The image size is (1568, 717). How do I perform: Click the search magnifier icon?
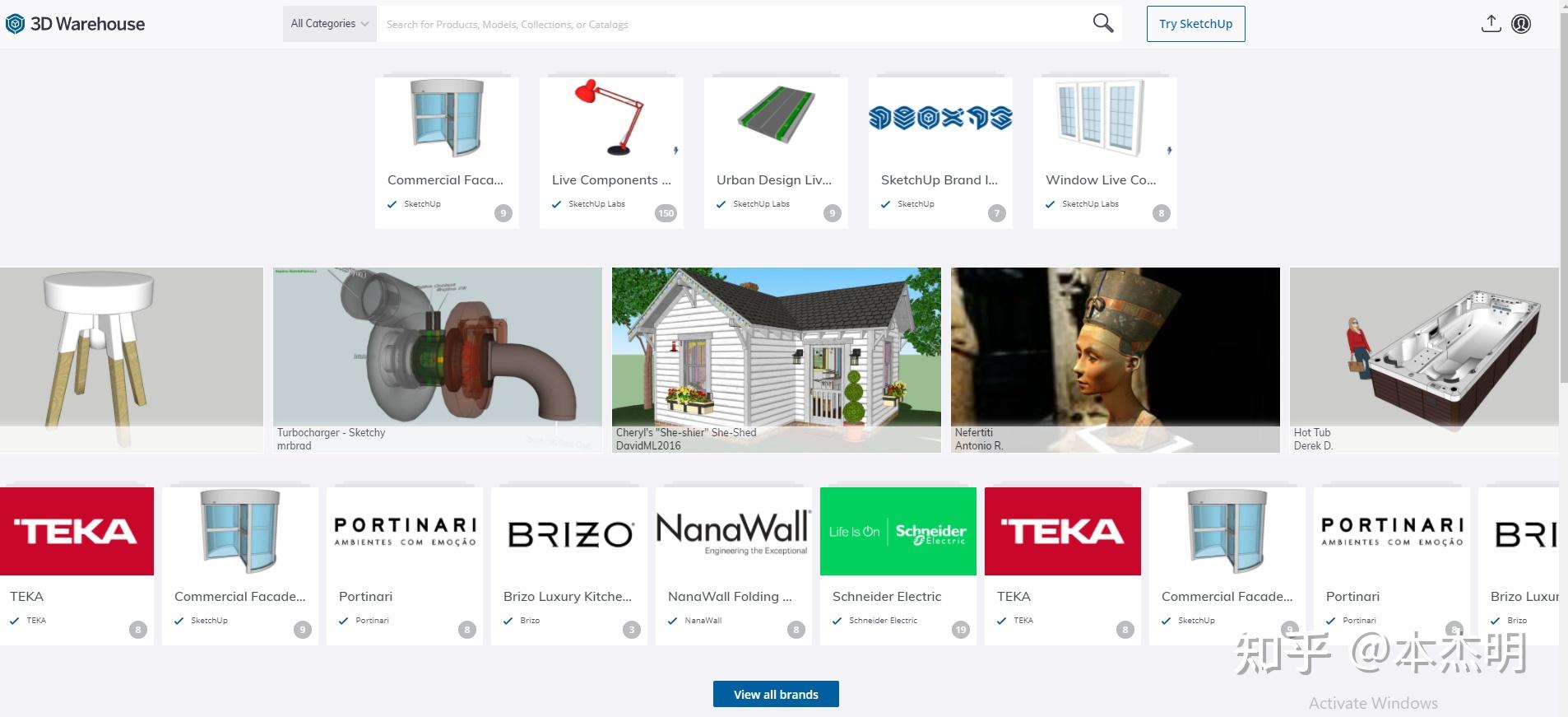1102,23
